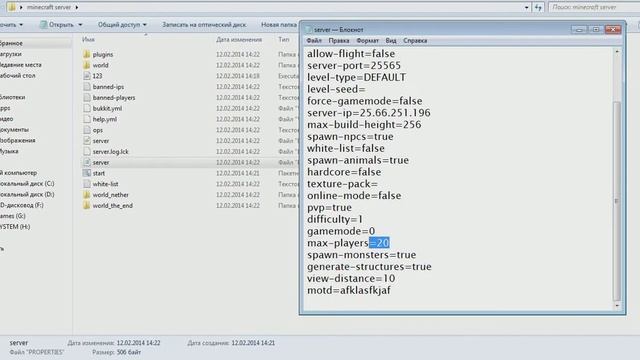Viewport: 640px width, 360px height.
Task: Select Рабочий стол in sidebar favorites
Action: pos(18,76)
